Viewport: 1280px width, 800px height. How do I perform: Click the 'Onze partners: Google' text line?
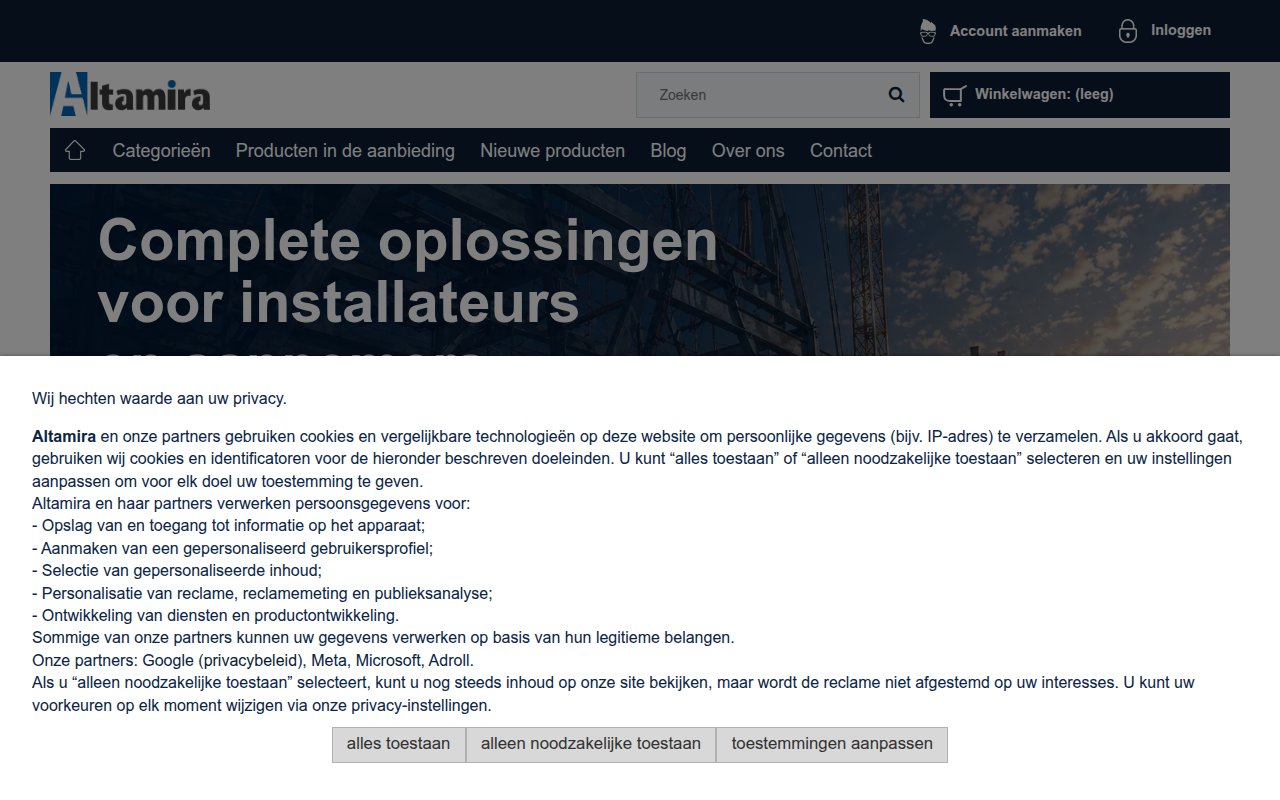click(x=253, y=660)
